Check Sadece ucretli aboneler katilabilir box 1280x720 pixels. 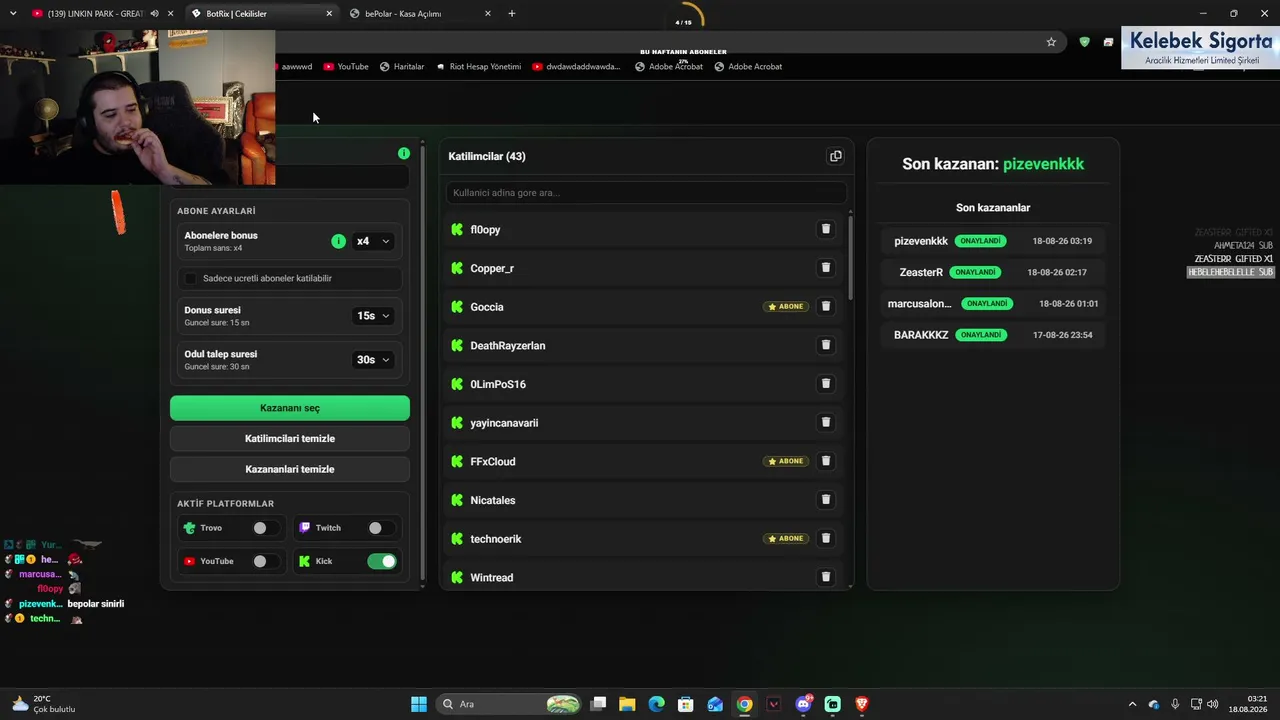(x=191, y=278)
